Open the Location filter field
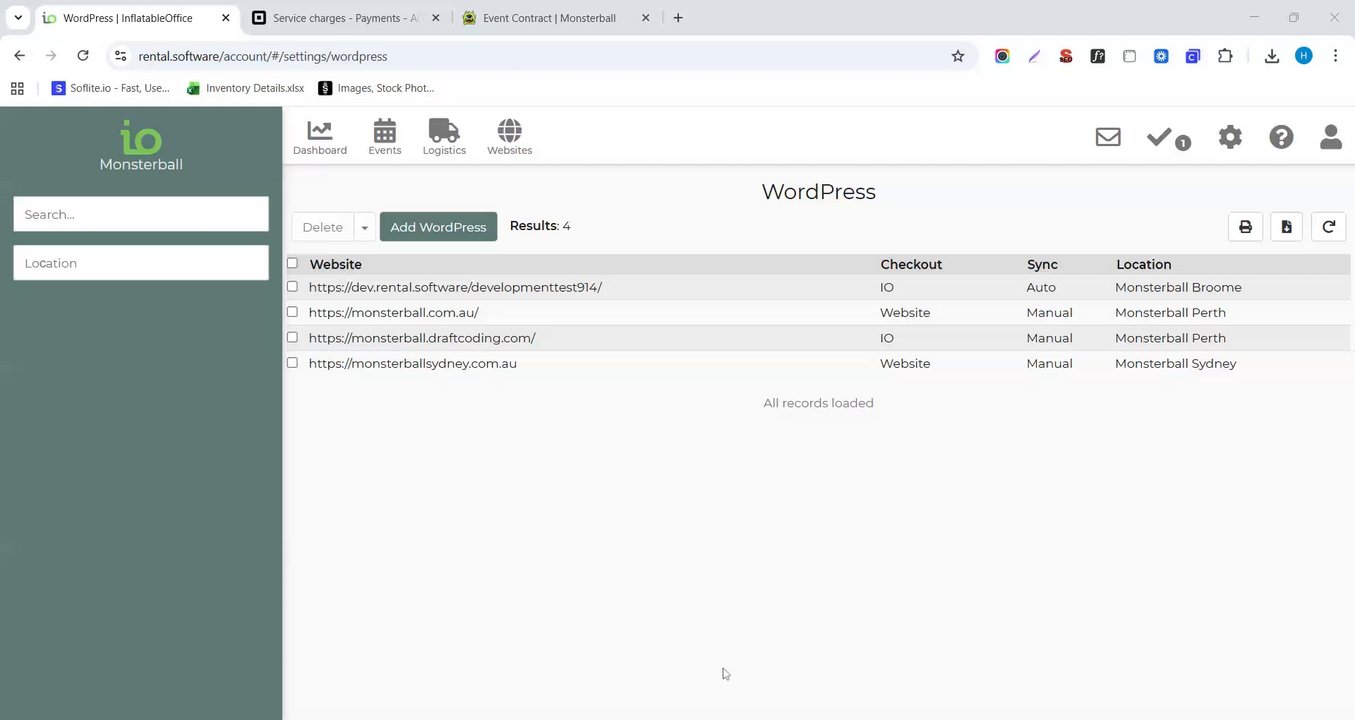1355x720 pixels. click(x=141, y=263)
